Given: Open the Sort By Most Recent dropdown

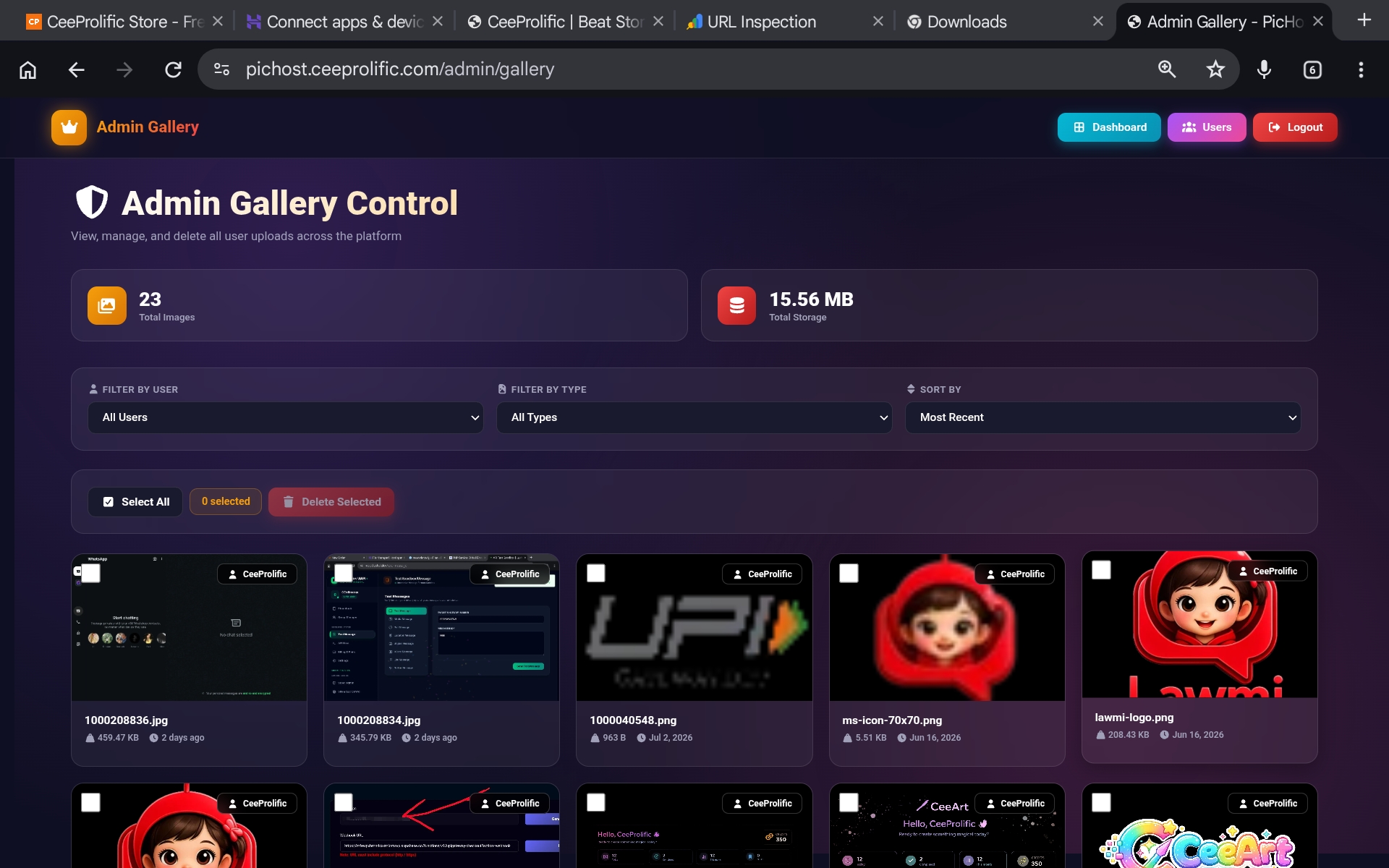Looking at the screenshot, I should [1103, 417].
